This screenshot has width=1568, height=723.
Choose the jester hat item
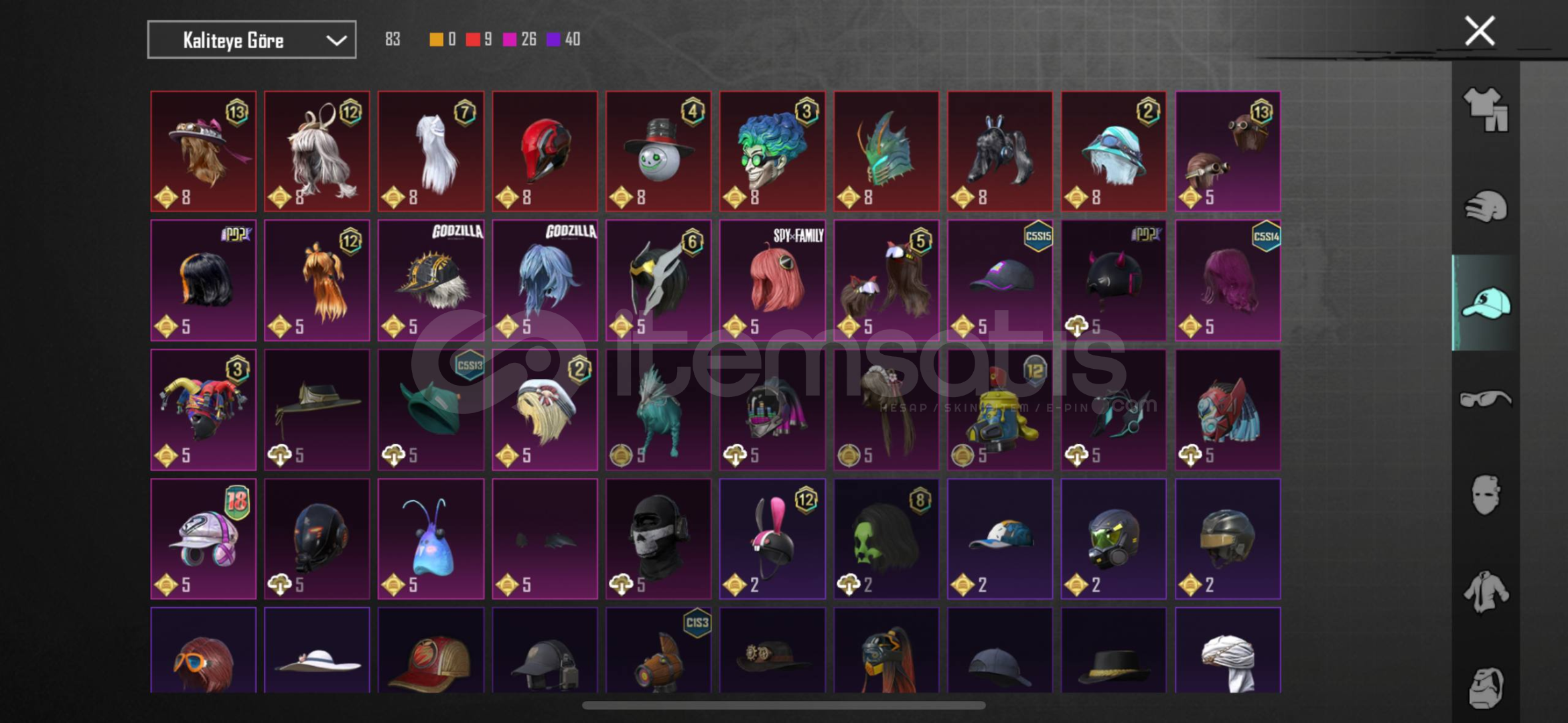[204, 410]
